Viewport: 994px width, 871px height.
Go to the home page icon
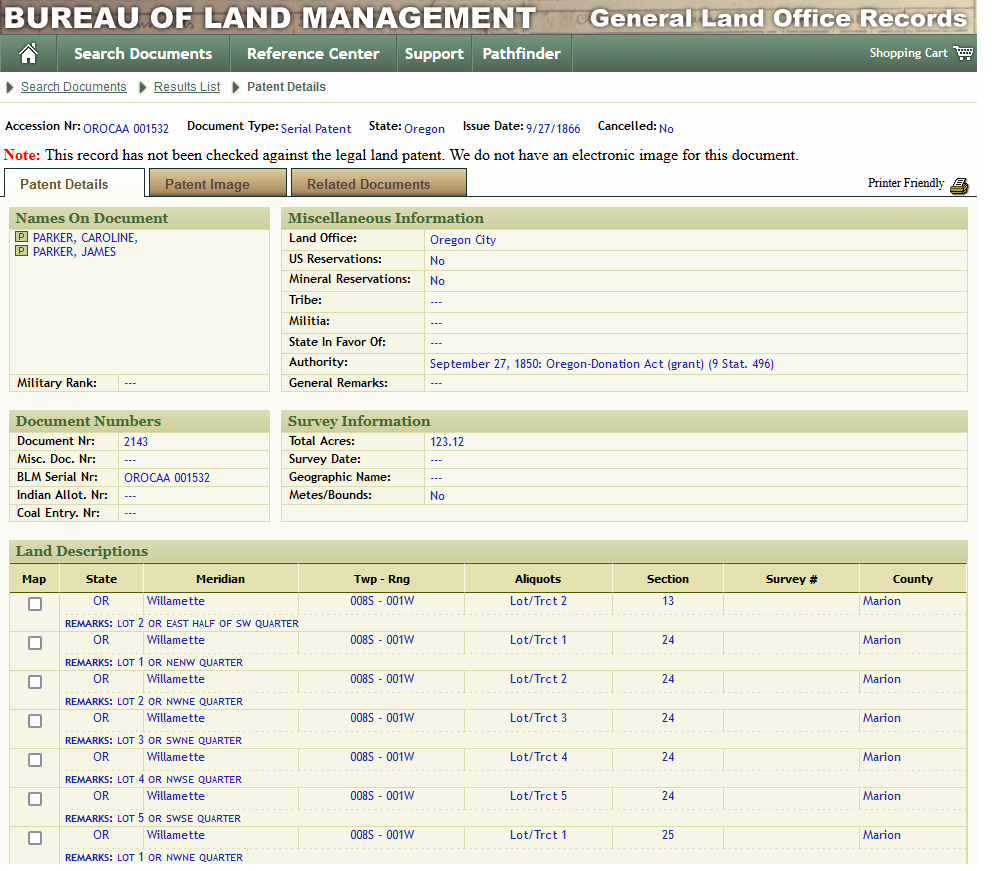29,54
